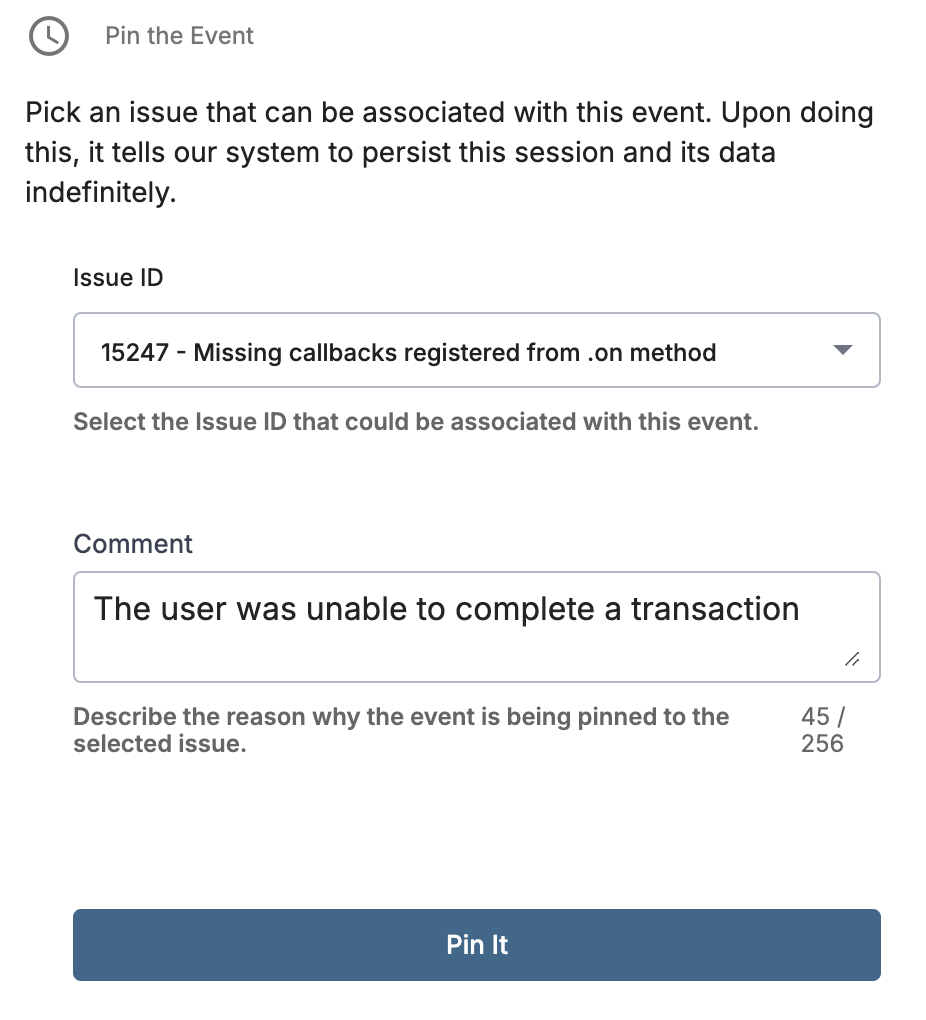Viewport: 926px width, 1020px height.
Task: Click the Comment field label
Action: pos(133,544)
